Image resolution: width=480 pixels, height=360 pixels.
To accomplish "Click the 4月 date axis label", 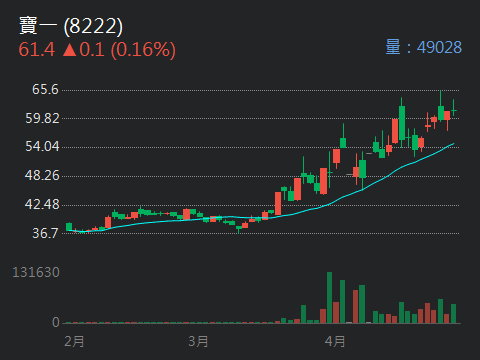I will click(x=335, y=342).
